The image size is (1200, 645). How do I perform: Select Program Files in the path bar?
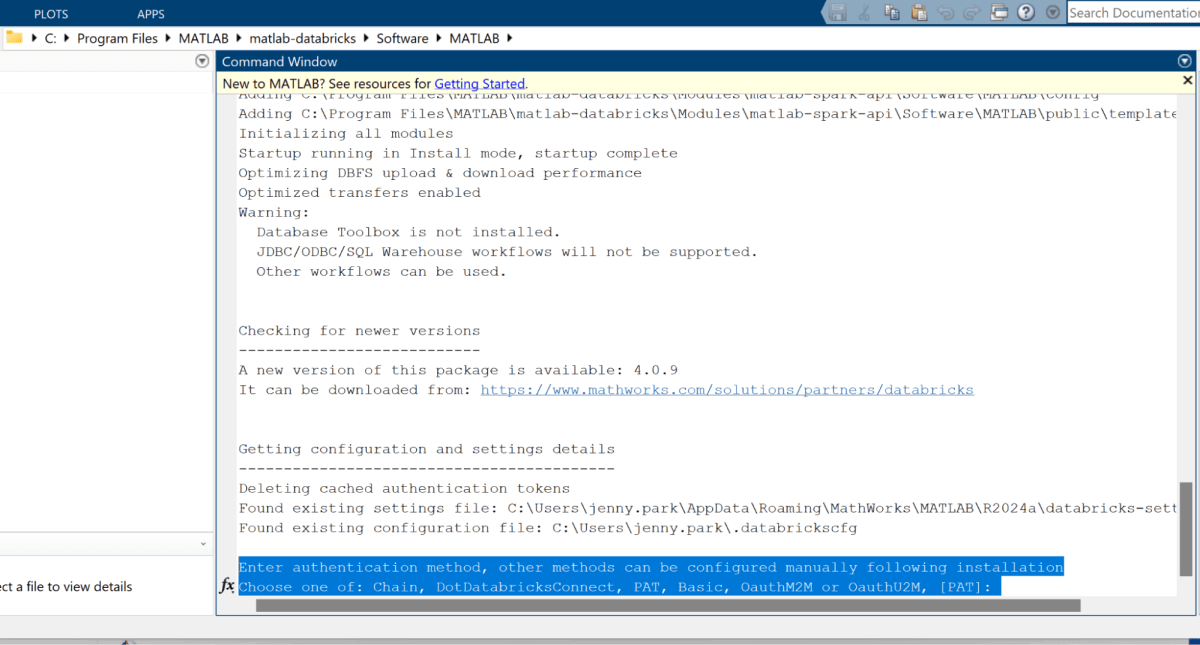117,38
